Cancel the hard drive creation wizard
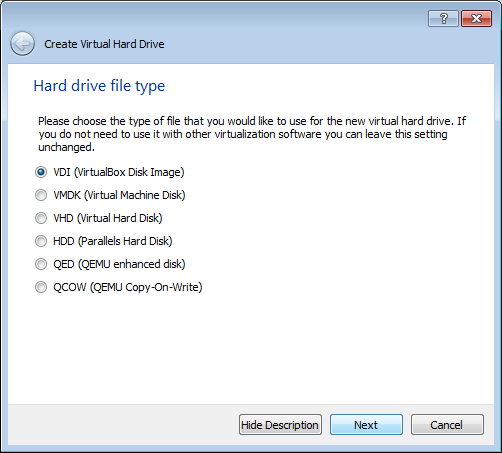Screen dimensions: 502x453 (447, 425)
